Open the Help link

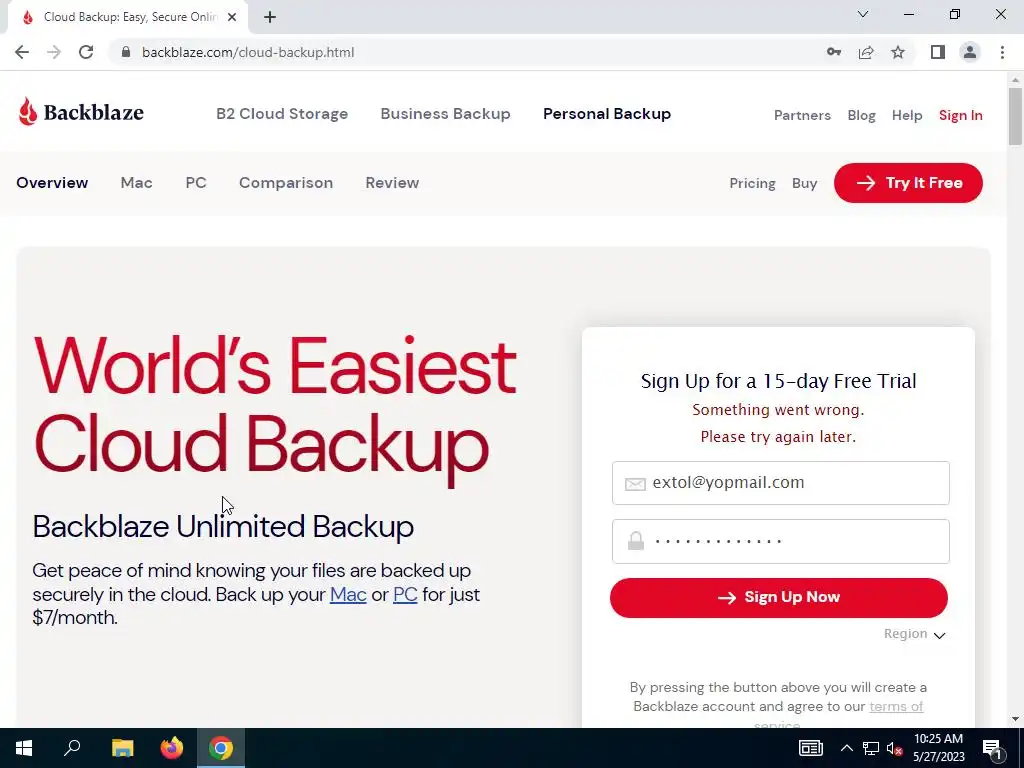coord(907,116)
